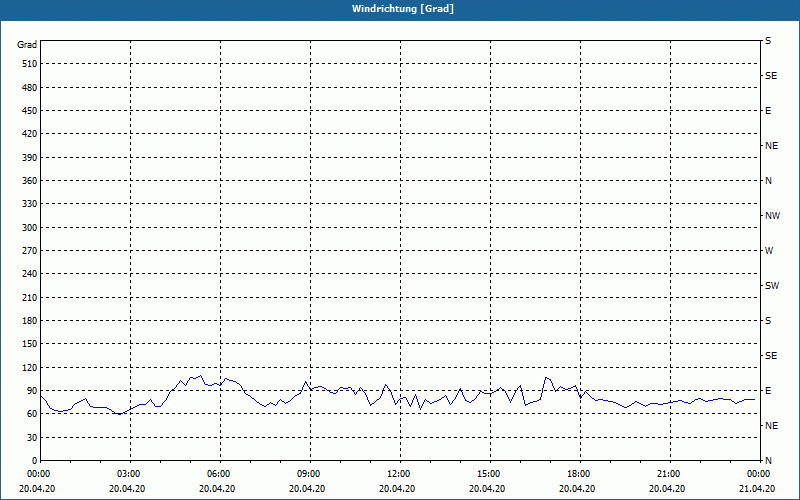Screen dimensions: 800x500
Task: Click the NE compass label near 30 degrees
Action: (772, 426)
